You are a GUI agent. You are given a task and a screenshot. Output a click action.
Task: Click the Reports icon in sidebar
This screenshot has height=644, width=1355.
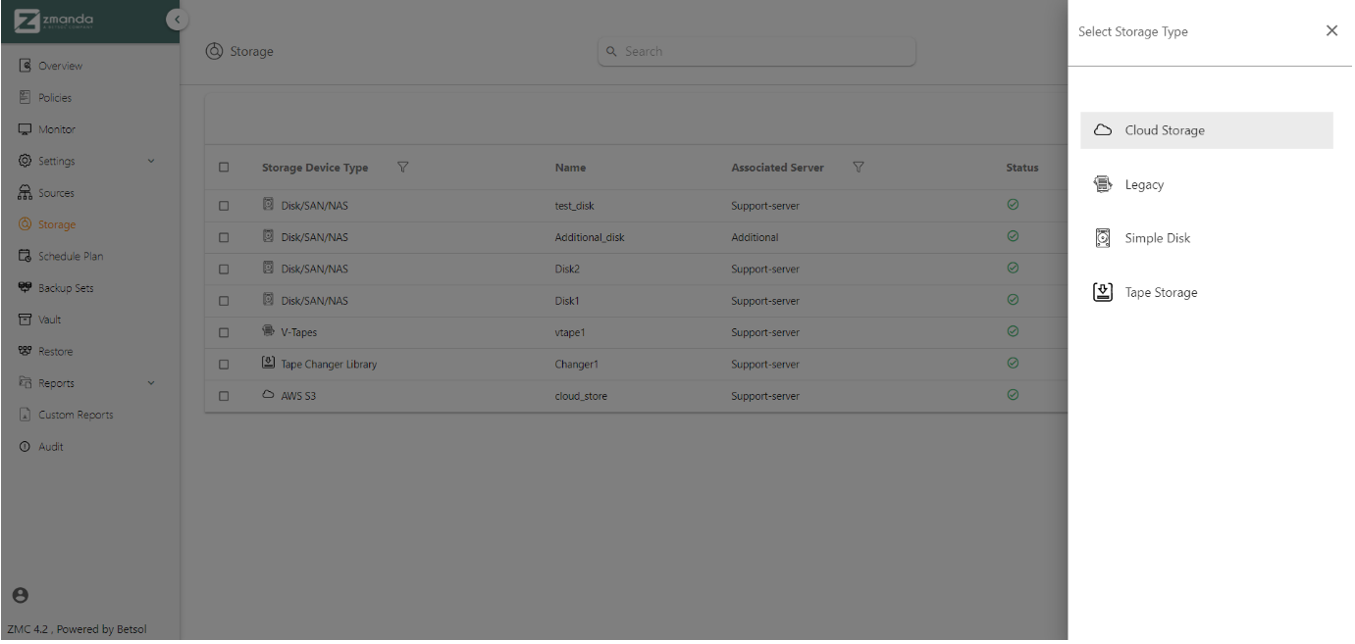coord(24,382)
